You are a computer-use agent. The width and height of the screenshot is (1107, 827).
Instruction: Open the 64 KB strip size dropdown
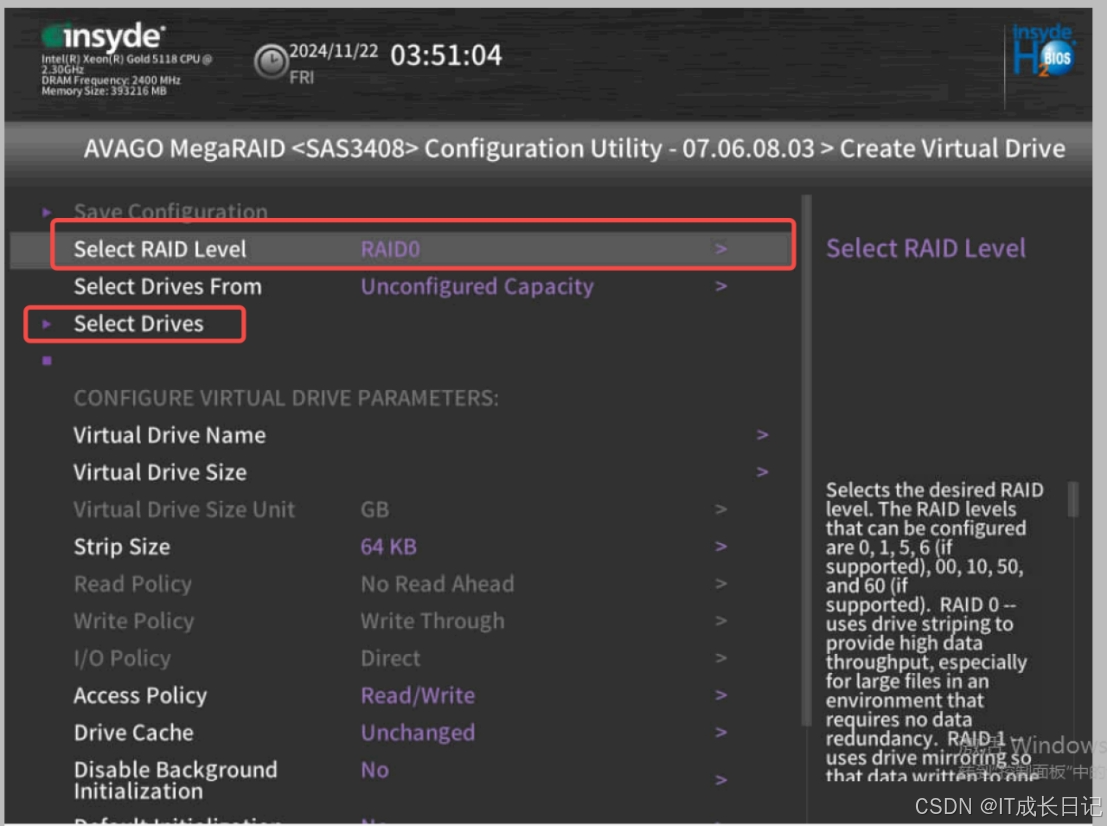[x=389, y=547]
